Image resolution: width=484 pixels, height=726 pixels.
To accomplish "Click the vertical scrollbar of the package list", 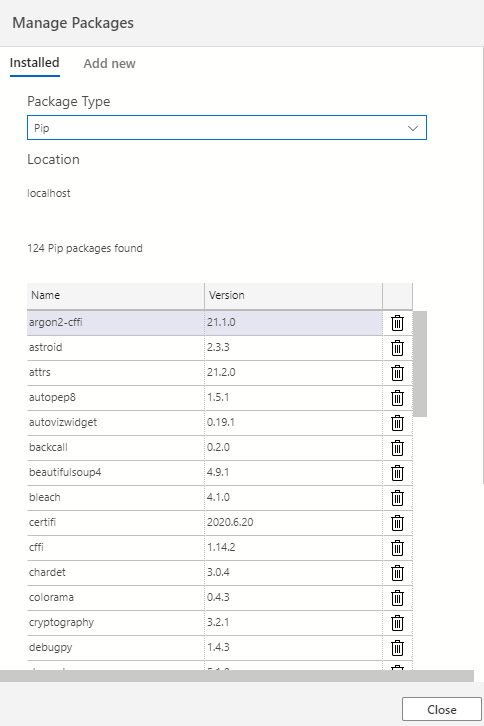I will [x=420, y=364].
